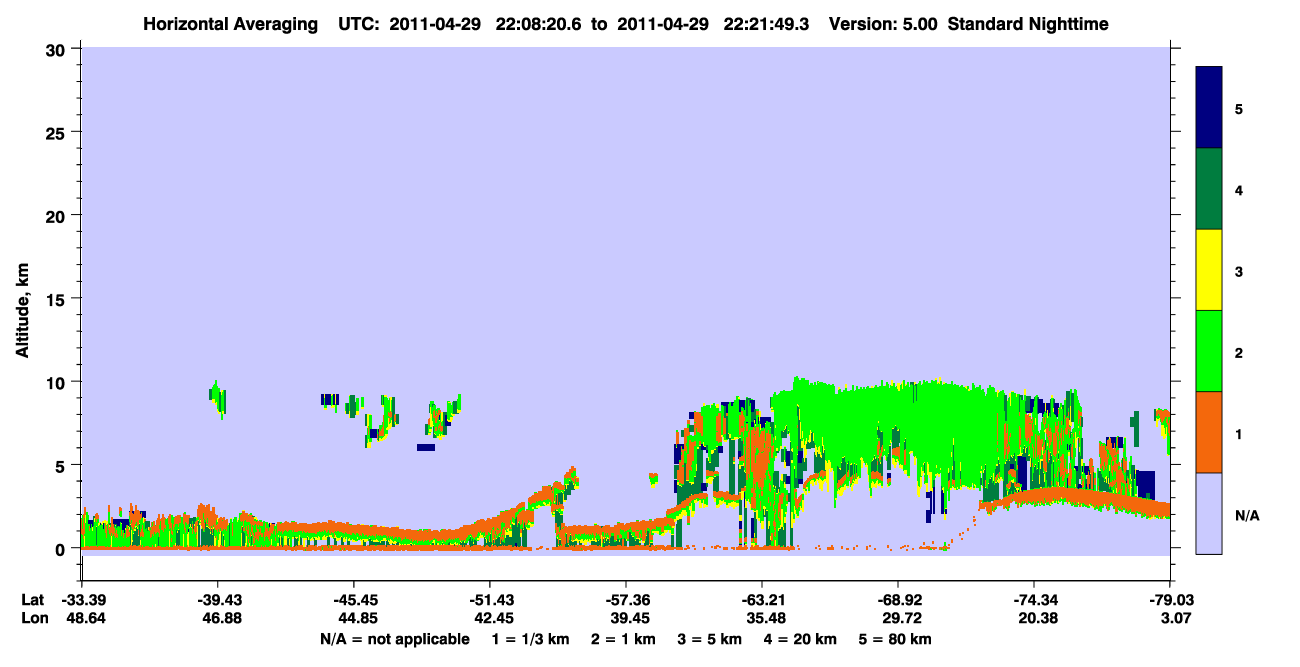Click the dark green 20 km legend swatch

[x=1209, y=189]
